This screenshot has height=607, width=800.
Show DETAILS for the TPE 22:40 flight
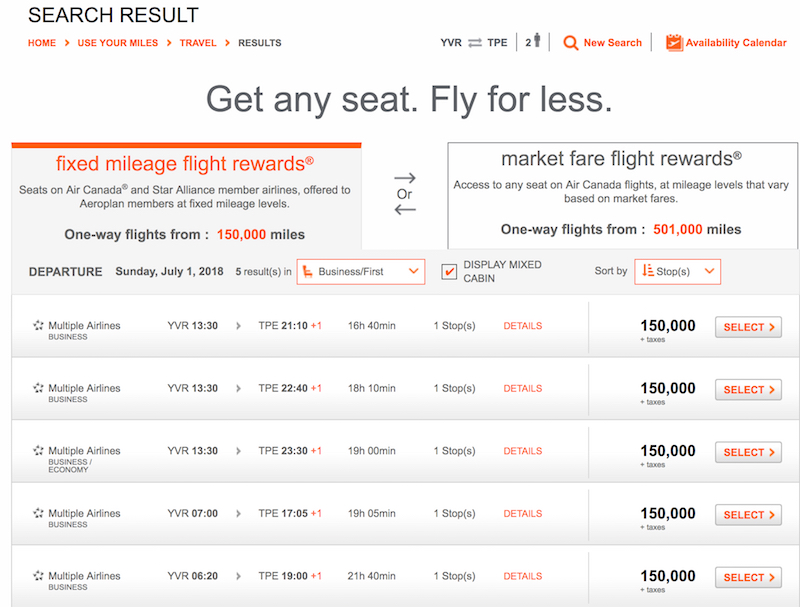click(x=522, y=388)
